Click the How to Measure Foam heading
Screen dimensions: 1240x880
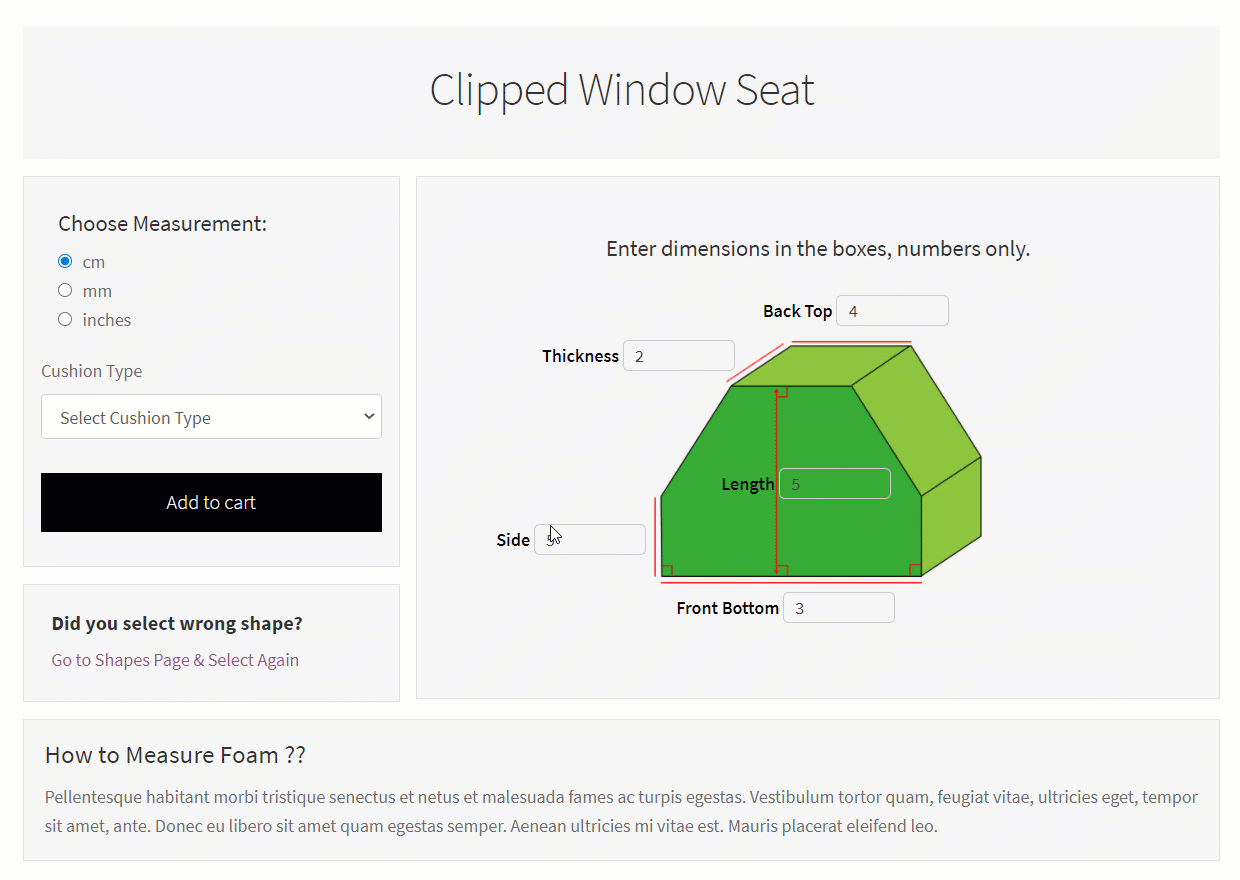(175, 755)
